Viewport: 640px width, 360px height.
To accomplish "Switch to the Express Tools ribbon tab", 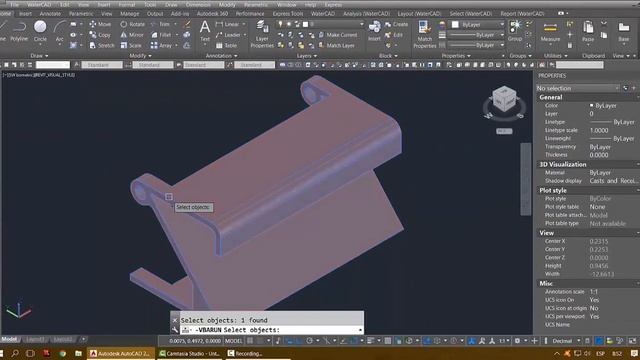I will 288,13.
